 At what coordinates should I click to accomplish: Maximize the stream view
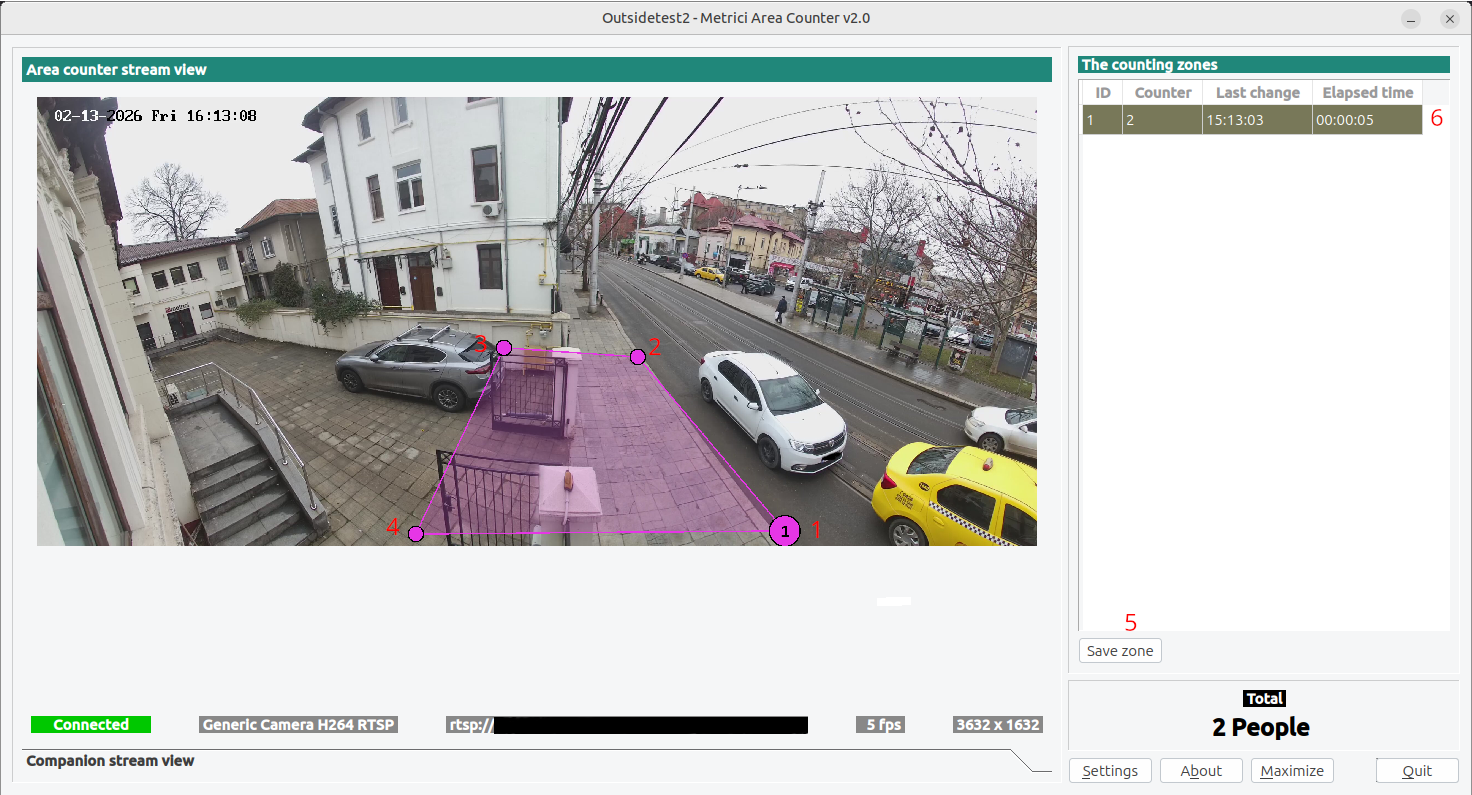(x=1292, y=771)
